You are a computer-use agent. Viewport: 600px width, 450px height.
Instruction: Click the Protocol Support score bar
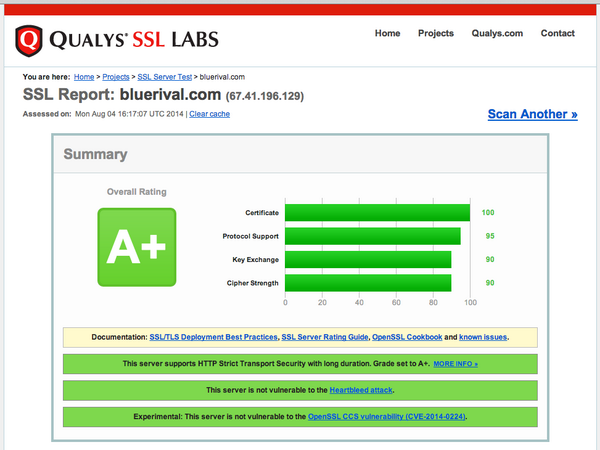pyautogui.click(x=373, y=236)
